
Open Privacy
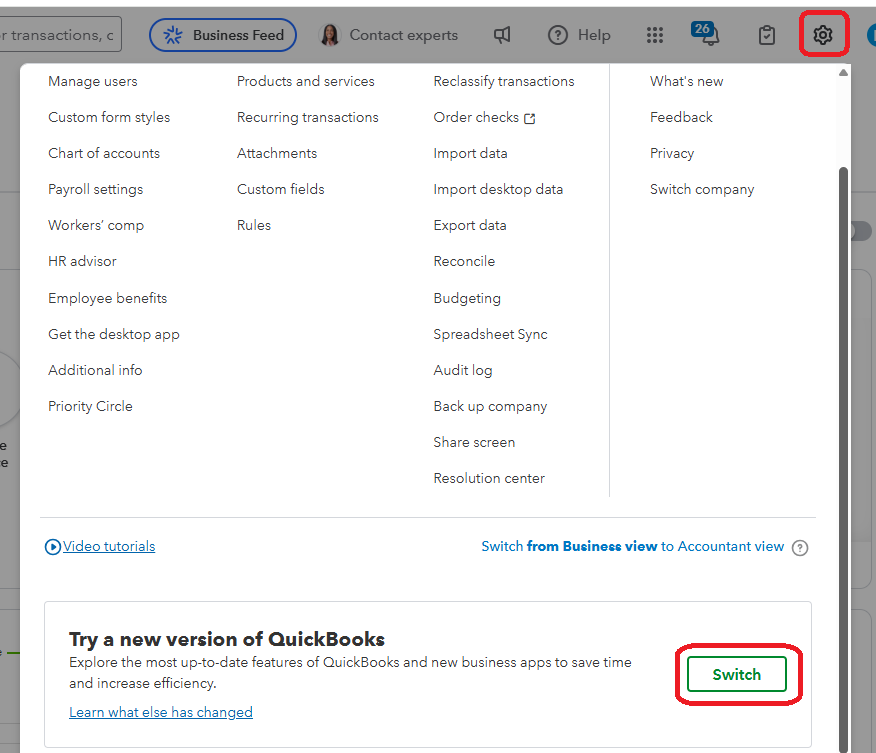pos(672,153)
